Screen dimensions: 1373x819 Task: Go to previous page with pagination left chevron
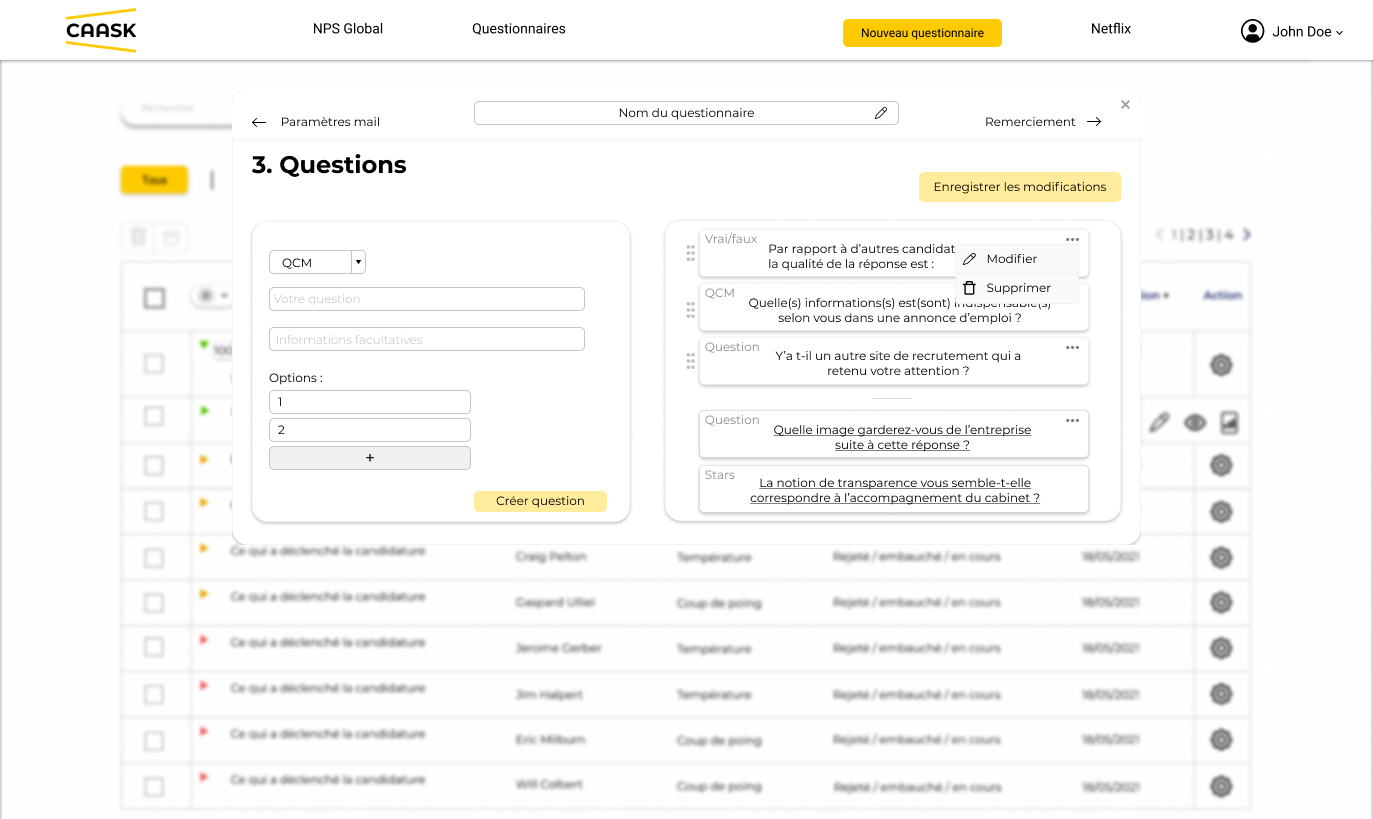[1160, 235]
